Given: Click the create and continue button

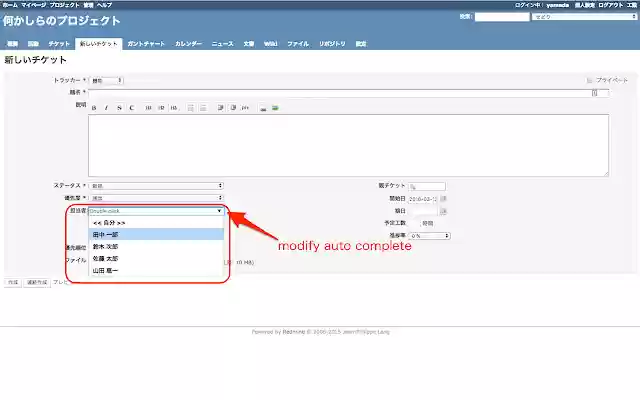Looking at the screenshot, I should point(37,282).
